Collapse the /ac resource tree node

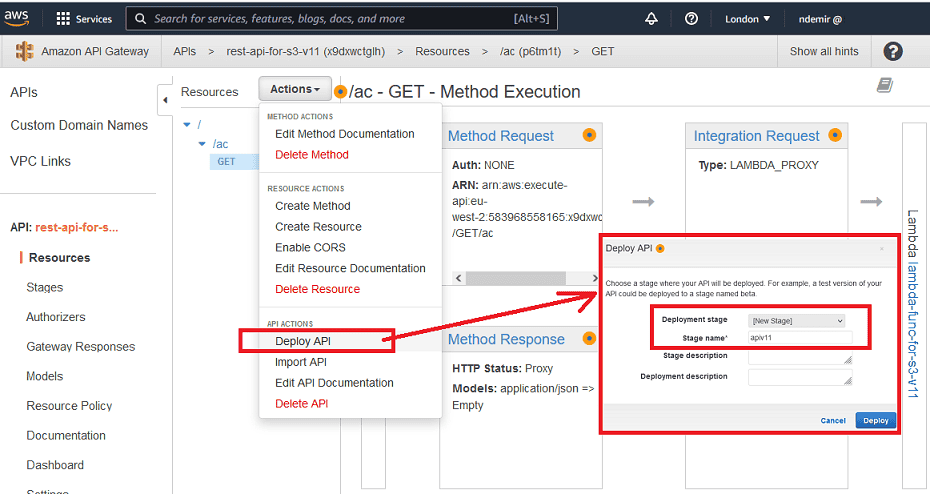(202, 144)
